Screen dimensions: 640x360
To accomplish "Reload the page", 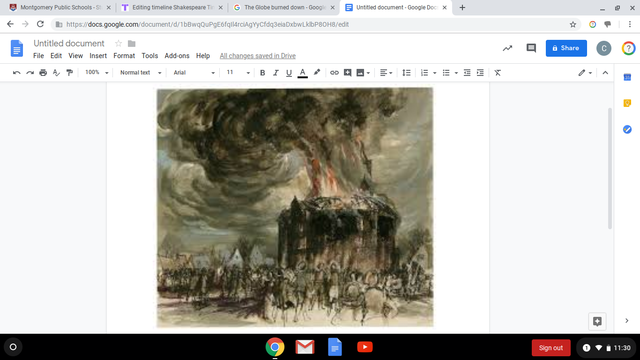I will click(x=40, y=24).
